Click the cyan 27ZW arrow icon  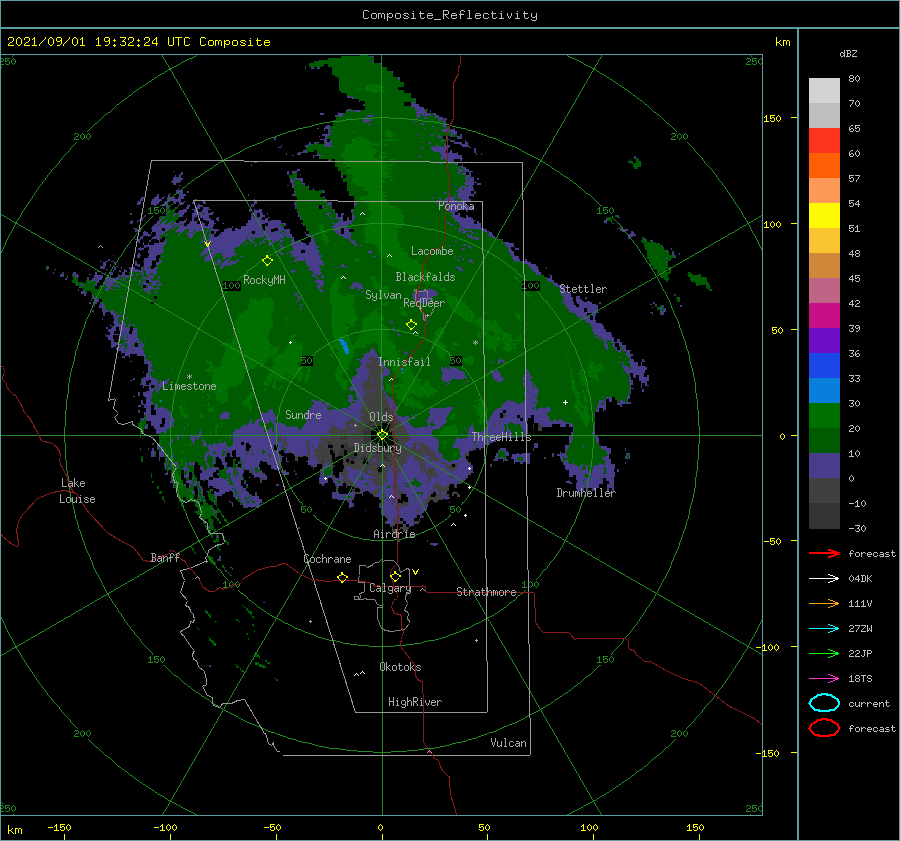pyautogui.click(x=824, y=629)
